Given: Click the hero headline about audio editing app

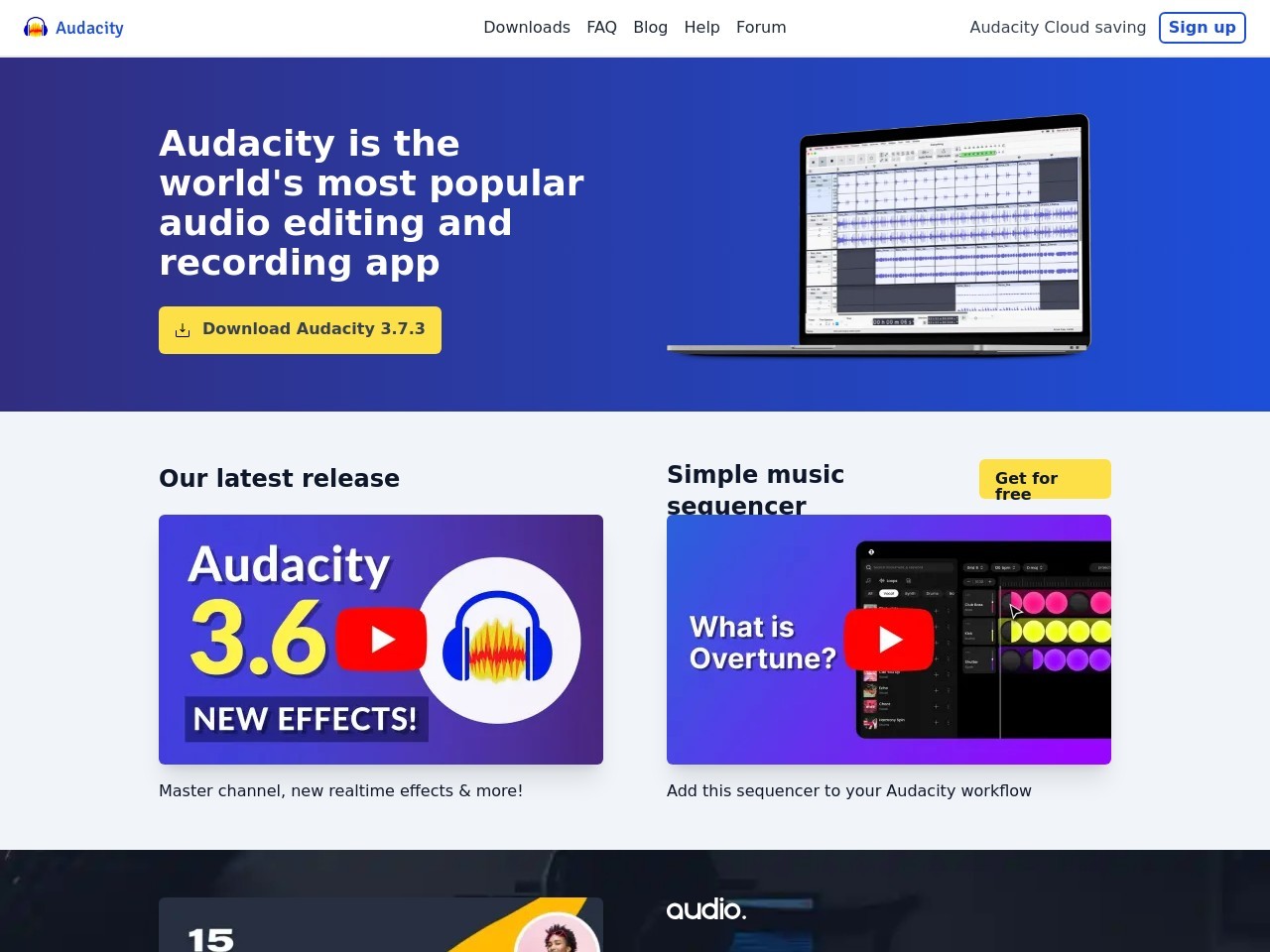Looking at the screenshot, I should coord(371,203).
